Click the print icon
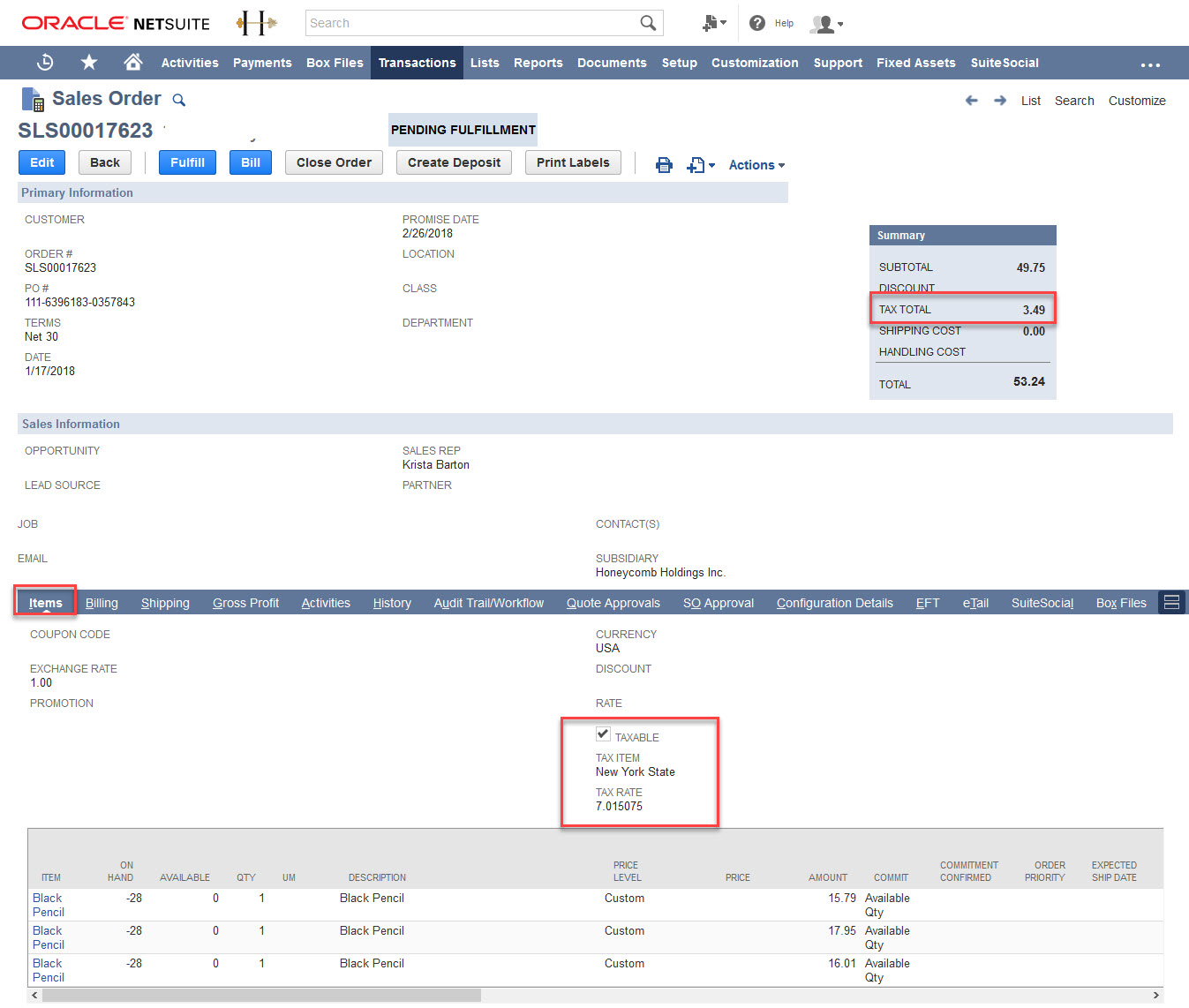Image resolution: width=1189 pixels, height=1008 pixels. 664,165
